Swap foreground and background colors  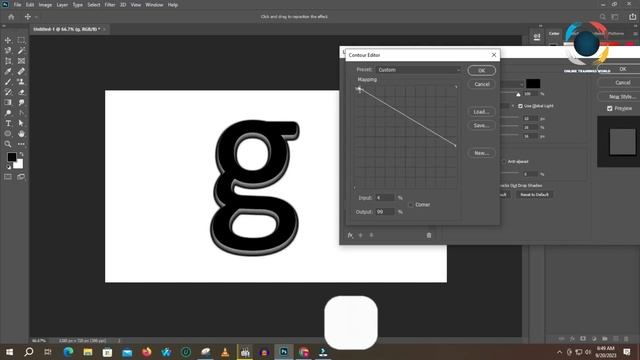21,155
